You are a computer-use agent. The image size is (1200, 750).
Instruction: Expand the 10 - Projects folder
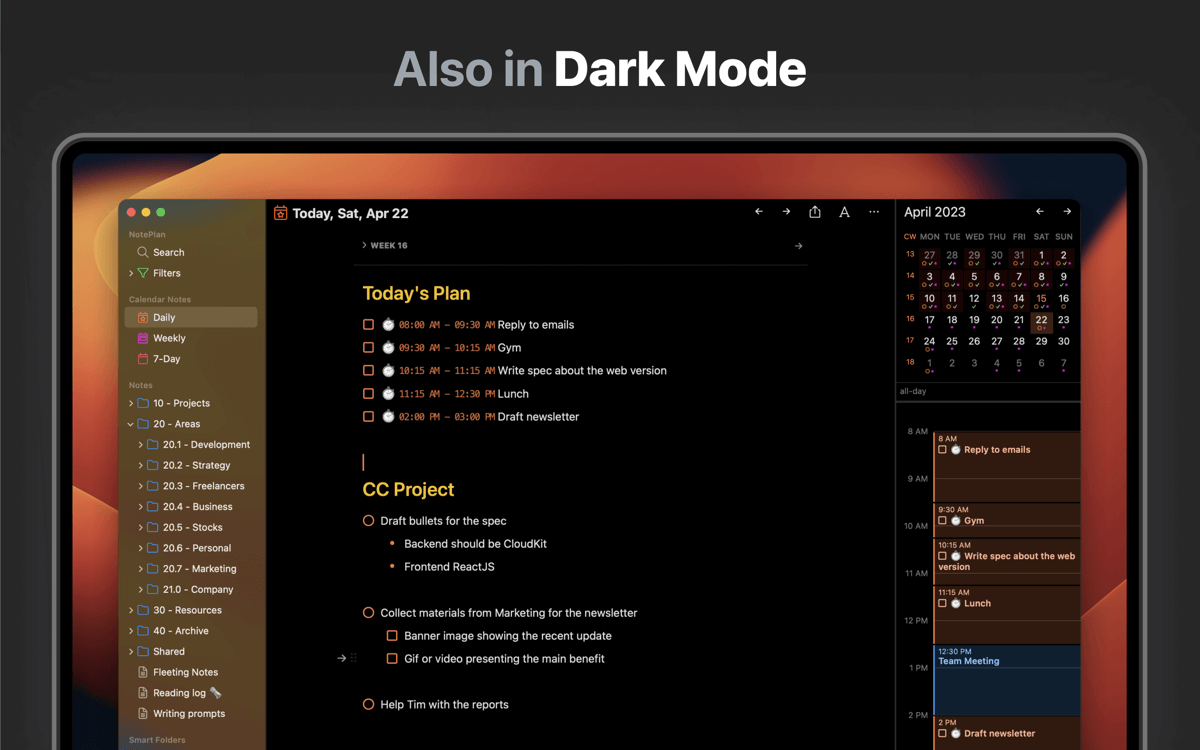tap(131, 403)
